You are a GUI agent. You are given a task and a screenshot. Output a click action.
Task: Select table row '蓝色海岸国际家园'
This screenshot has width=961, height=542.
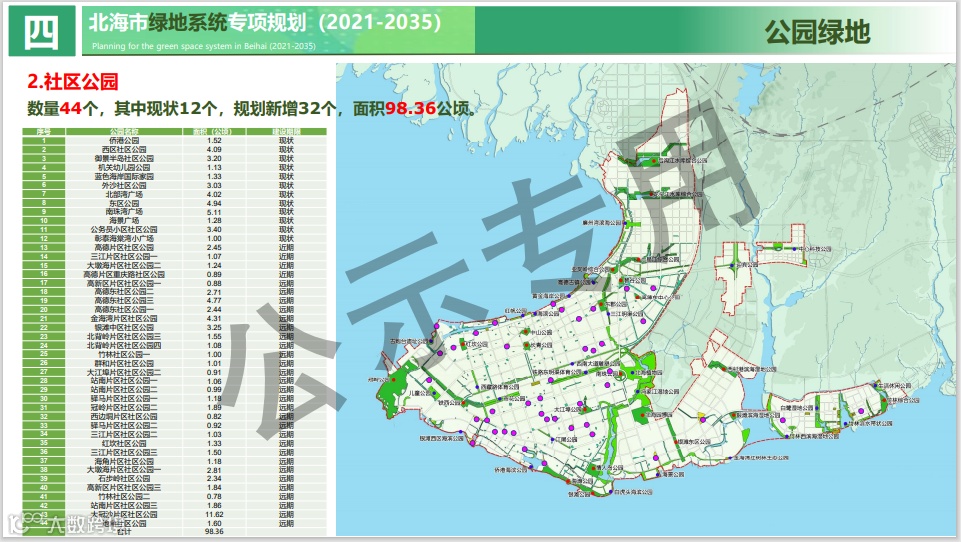click(x=175, y=177)
